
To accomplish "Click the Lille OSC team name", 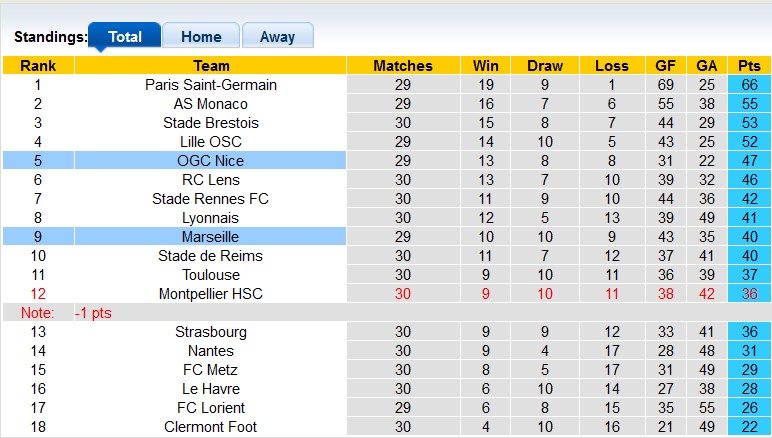I will (211, 142).
